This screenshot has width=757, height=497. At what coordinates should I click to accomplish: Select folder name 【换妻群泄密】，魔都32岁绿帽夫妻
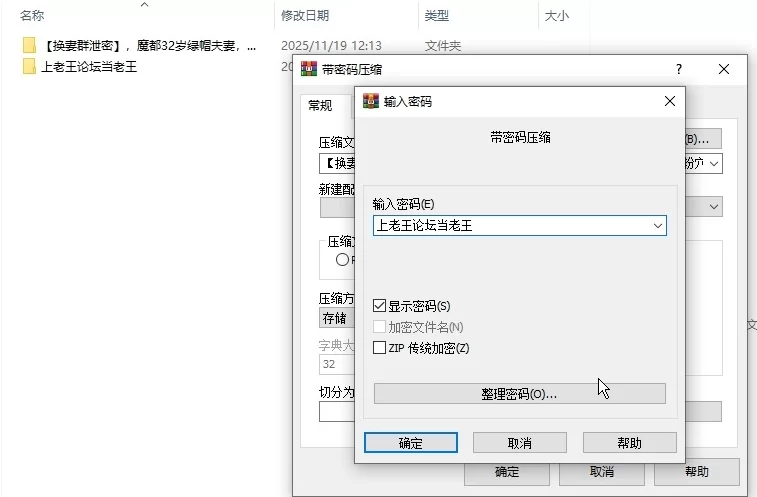pyautogui.click(x=149, y=46)
